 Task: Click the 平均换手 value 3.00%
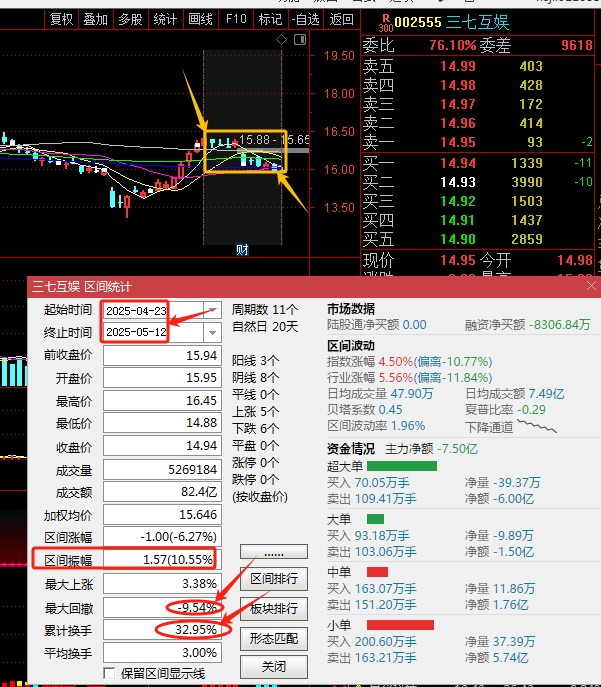pyautogui.click(x=163, y=653)
